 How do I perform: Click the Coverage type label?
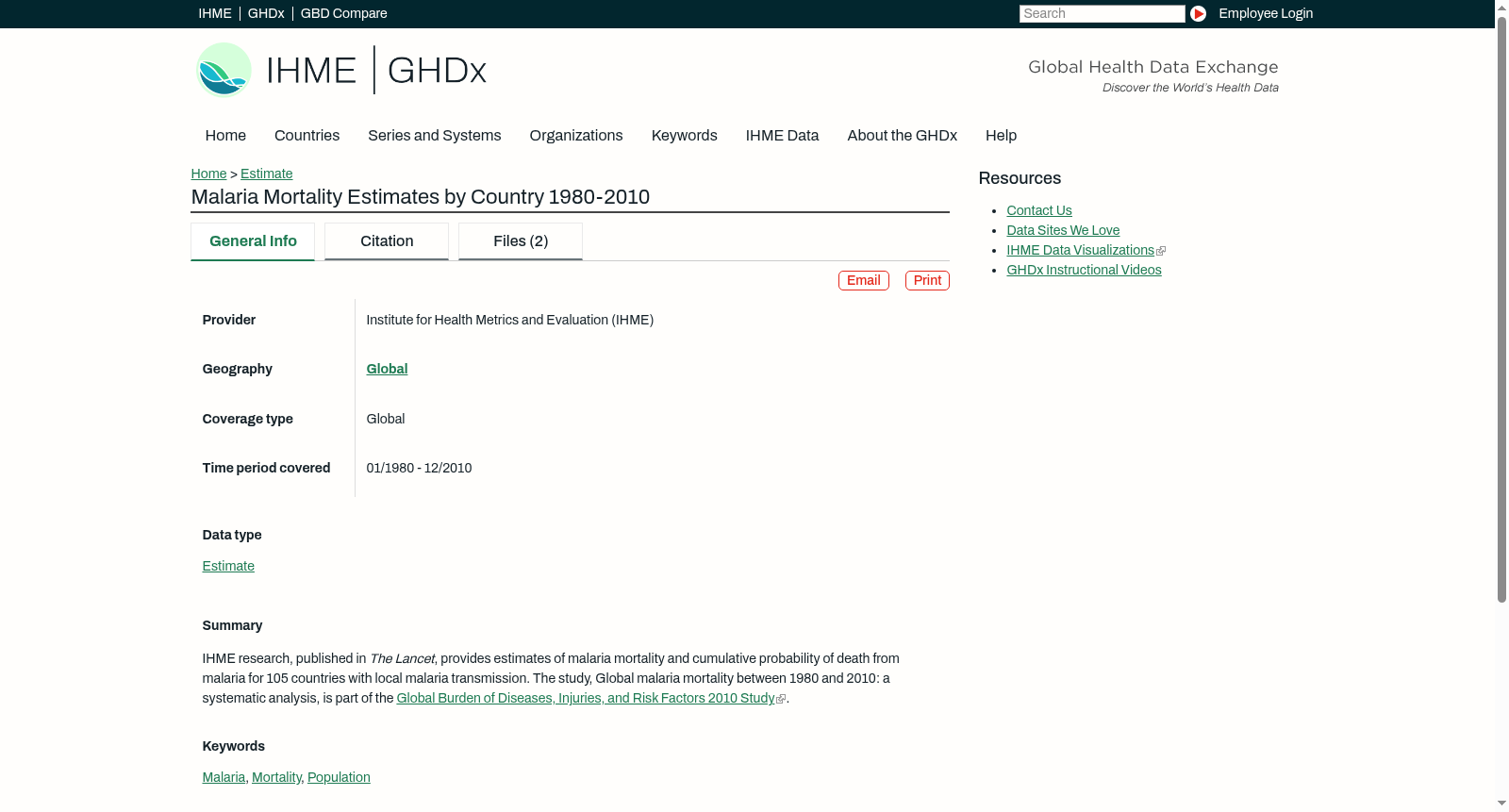click(x=248, y=419)
